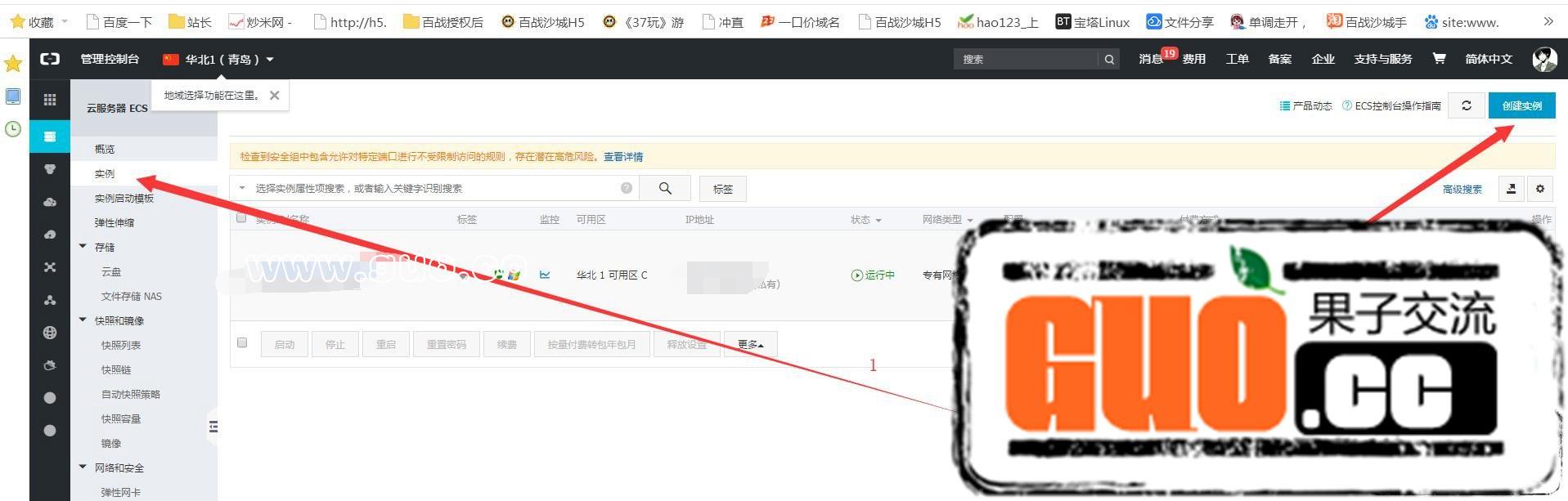Open the monitoring chart icon for instance
This screenshot has width=1568, height=501.
tap(545, 275)
